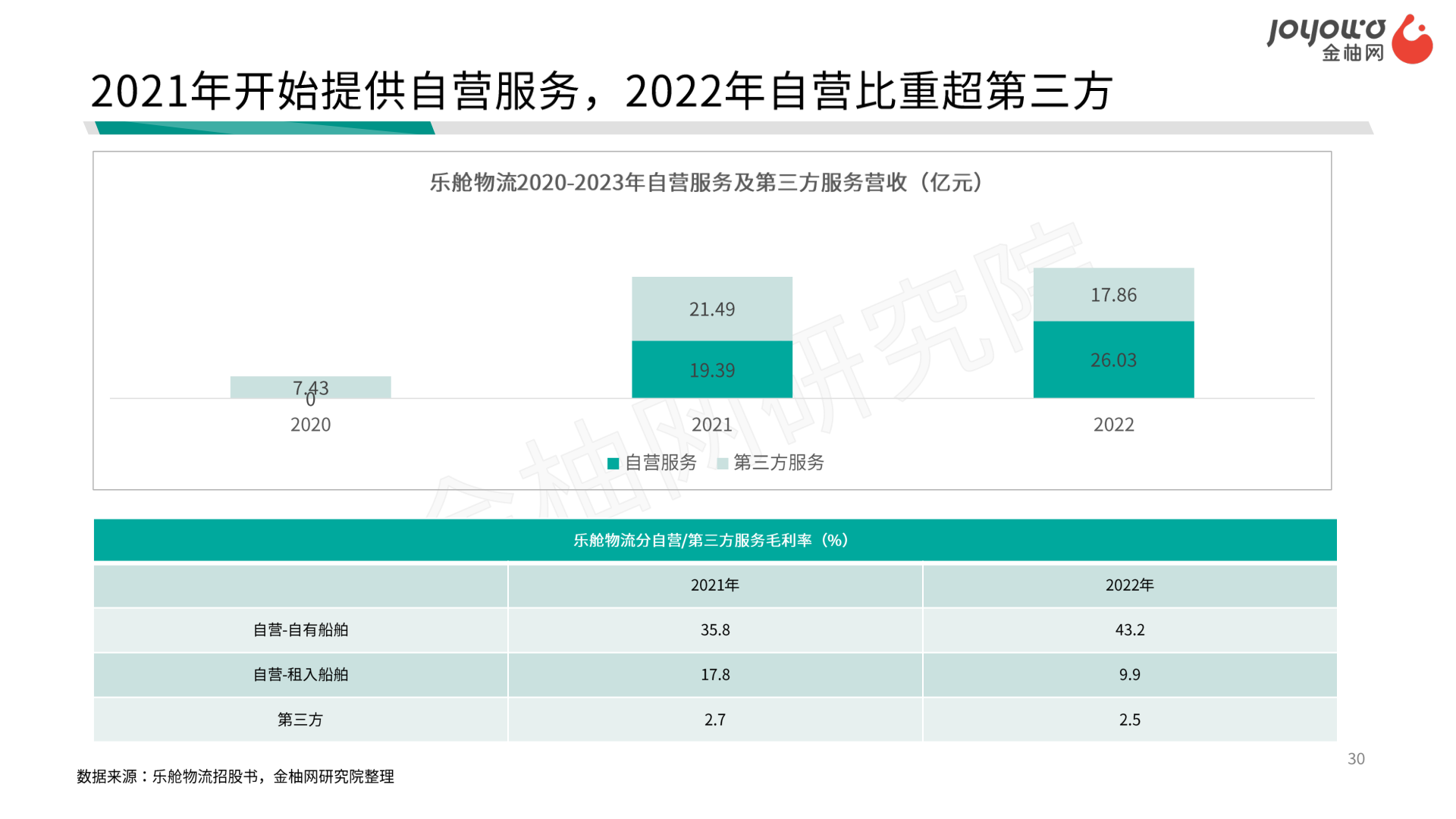Viewport: 1456px width, 819px height.
Task: Click the 2021 third-party bar labeled 21.49
Action: point(712,309)
